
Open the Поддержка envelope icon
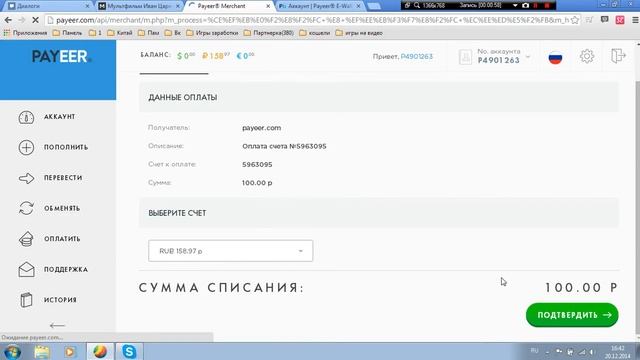[x=26, y=269]
